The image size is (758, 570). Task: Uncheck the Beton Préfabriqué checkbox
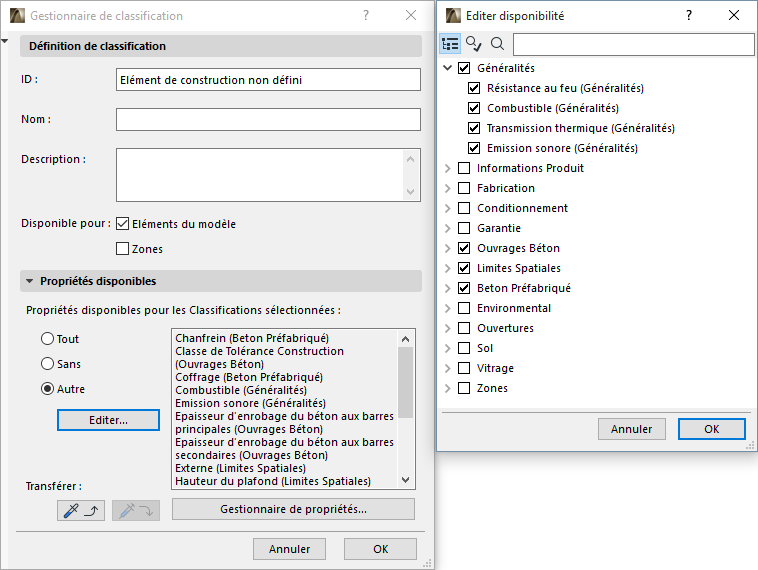[x=464, y=288]
